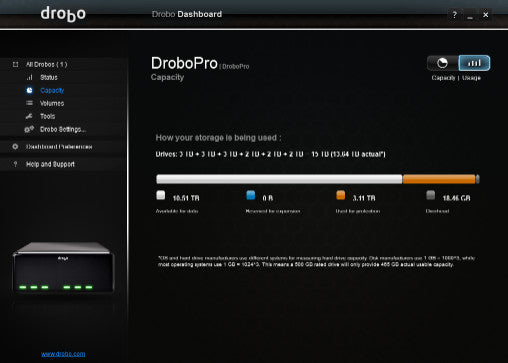Click the Capacity label under view toggle
This screenshot has width=508, height=363.
point(443,78)
